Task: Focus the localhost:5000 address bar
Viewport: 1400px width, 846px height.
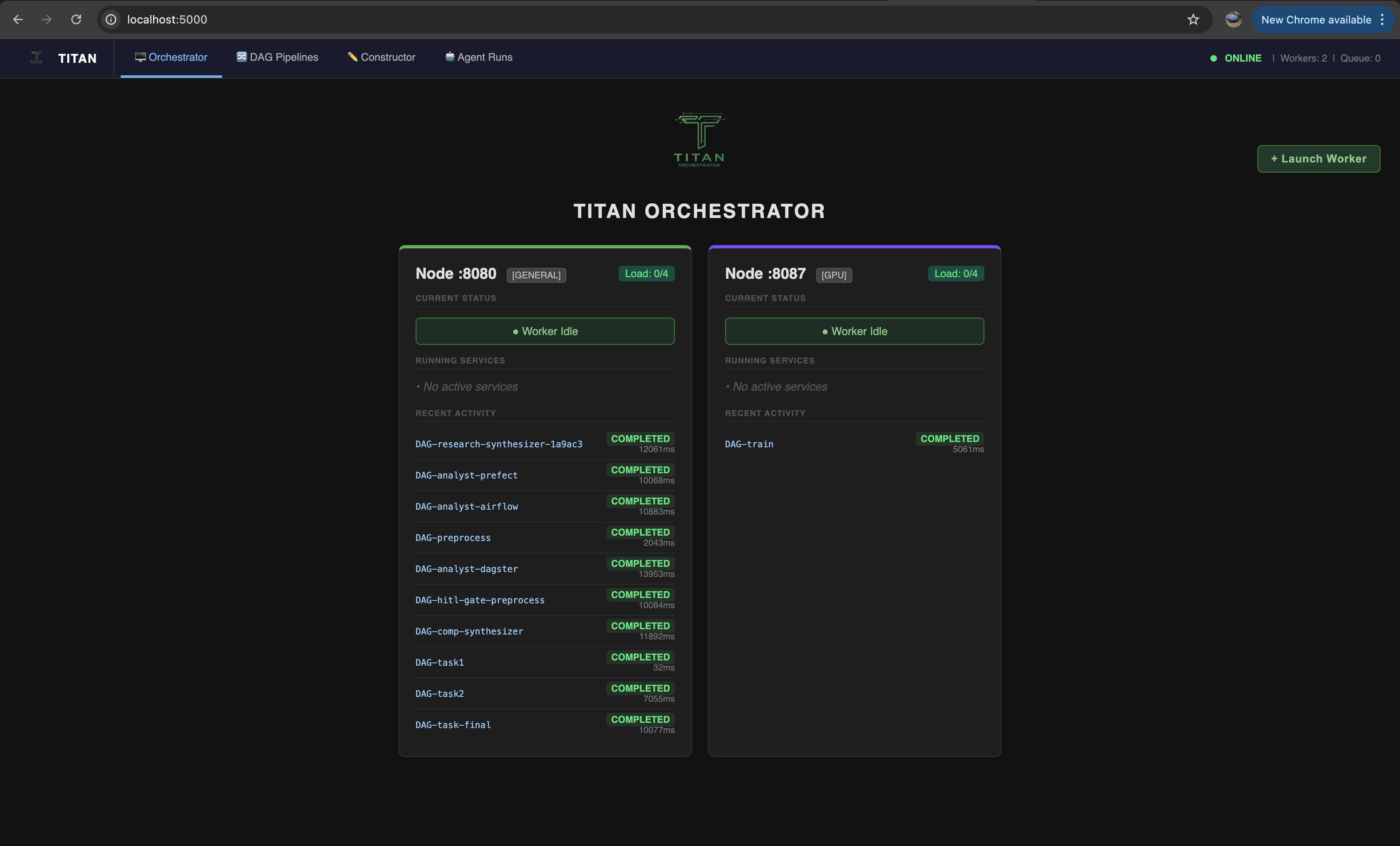Action: (x=653, y=19)
